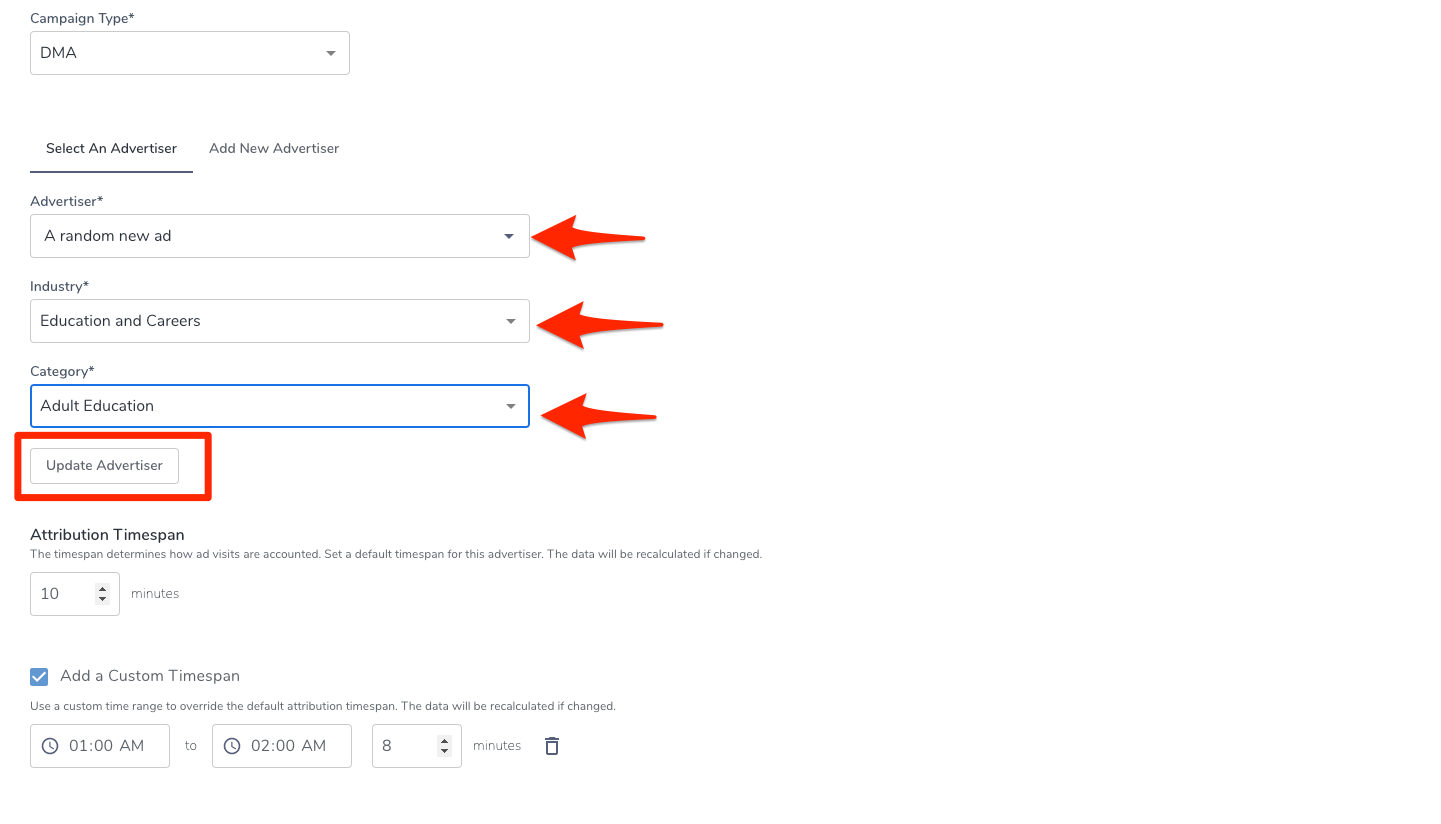The image size is (1441, 824).
Task: Decrease attribution timespan minutes with down arrow
Action: coord(102,599)
